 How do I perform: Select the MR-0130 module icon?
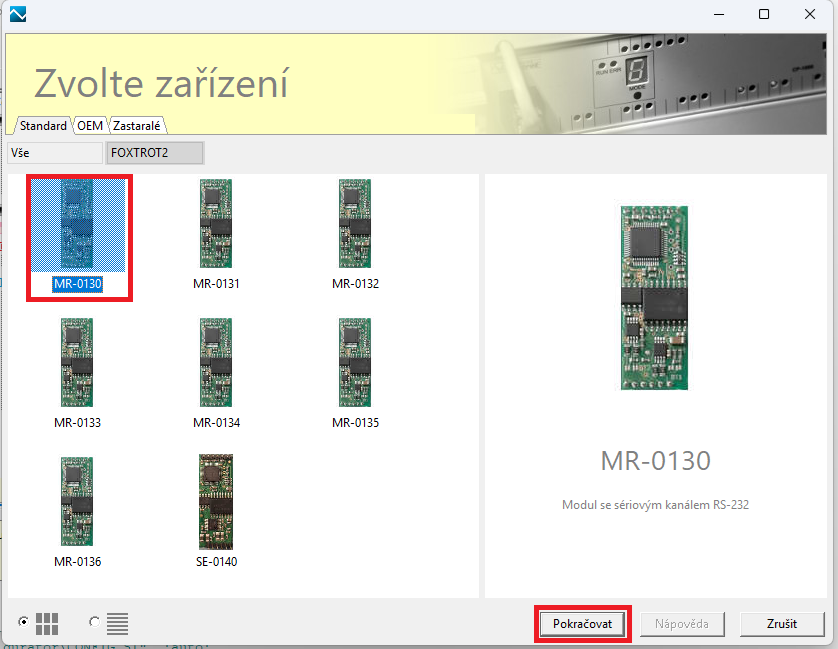point(77,226)
